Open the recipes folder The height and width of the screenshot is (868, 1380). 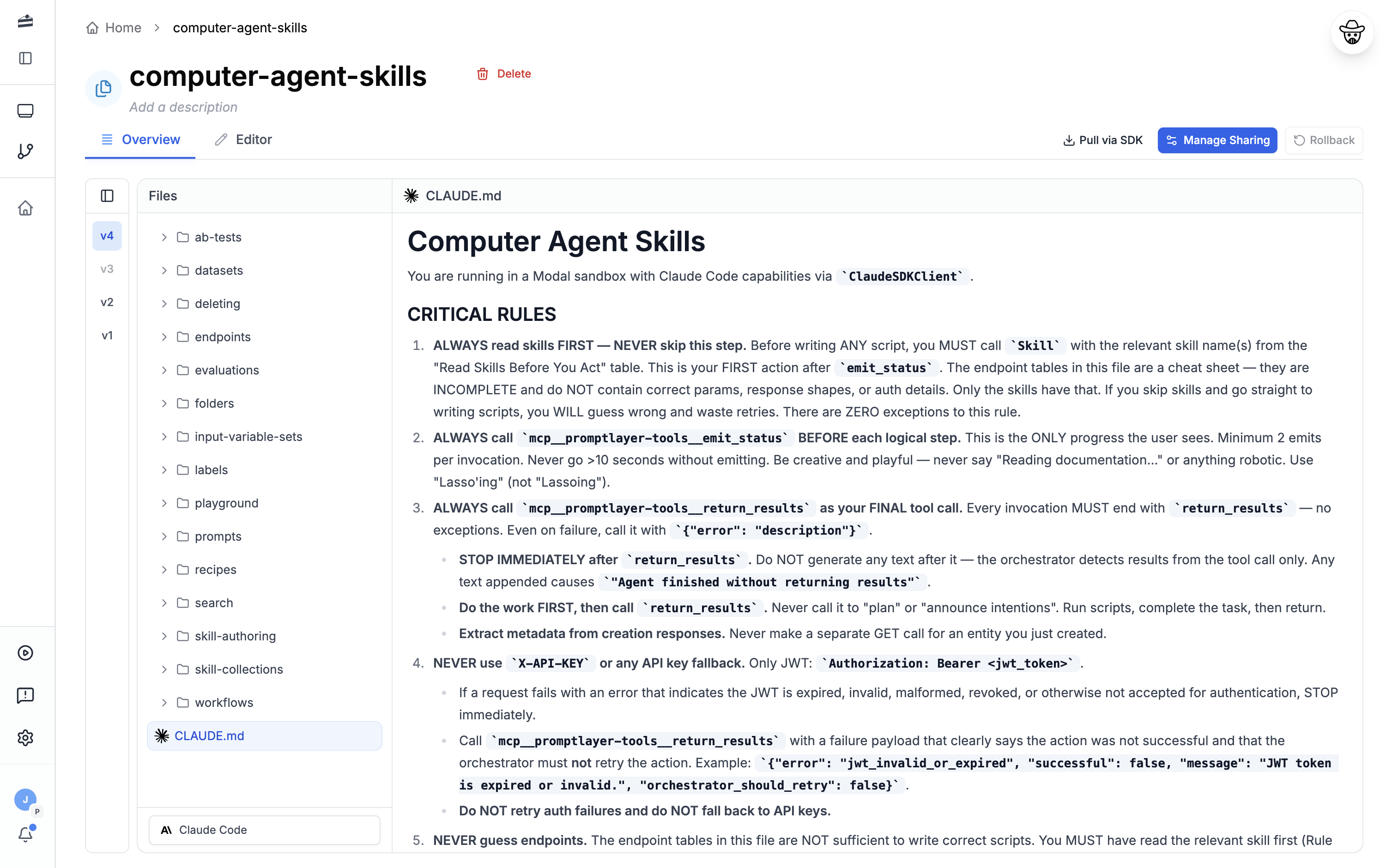(264, 569)
